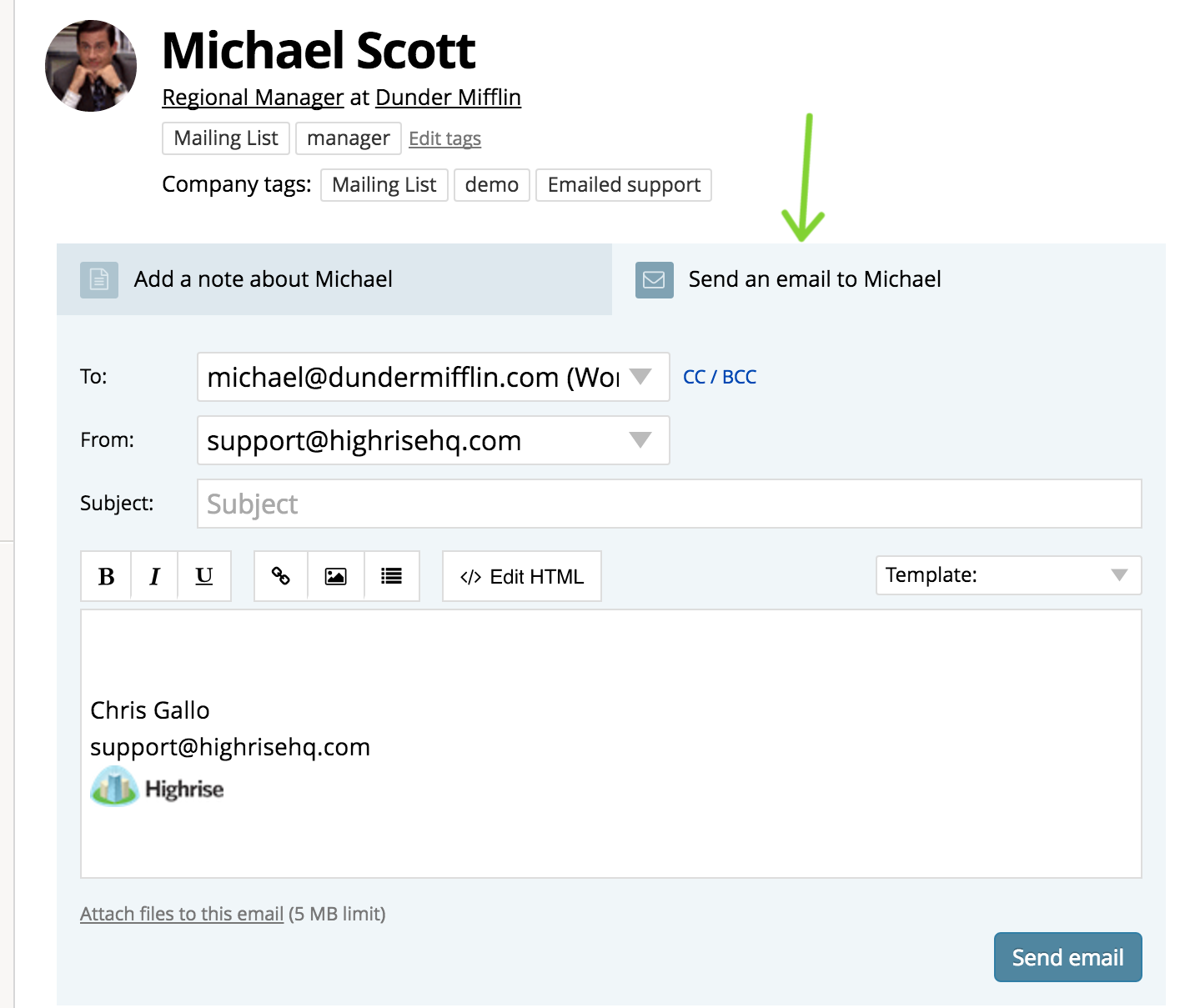Click Attach files to this email link
This screenshot has width=1195, height=1008.
tap(182, 914)
